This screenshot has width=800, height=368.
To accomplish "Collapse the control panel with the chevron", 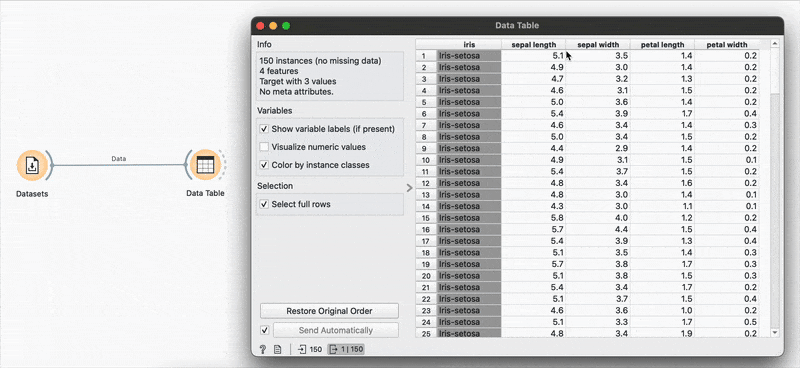I will (409, 188).
